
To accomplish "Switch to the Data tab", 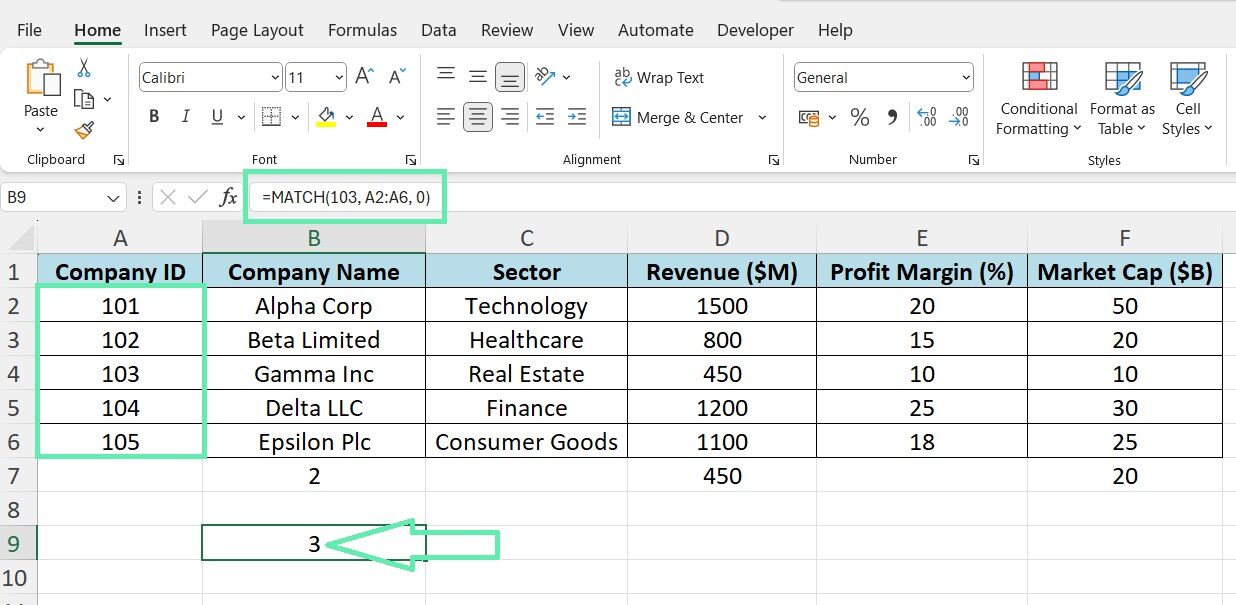I will pos(438,30).
